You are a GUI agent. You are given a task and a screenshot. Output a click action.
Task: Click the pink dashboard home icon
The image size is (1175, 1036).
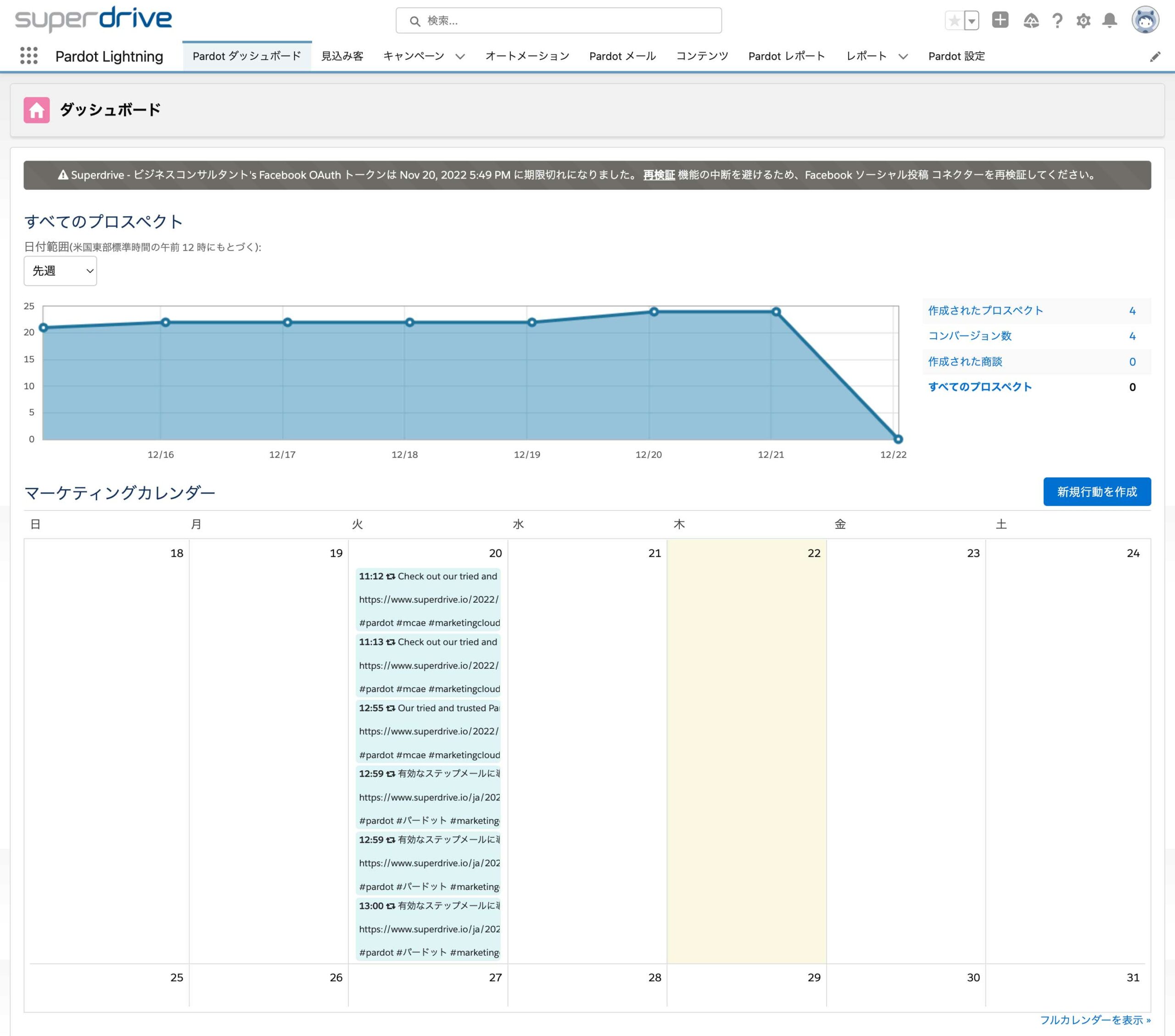(37, 110)
